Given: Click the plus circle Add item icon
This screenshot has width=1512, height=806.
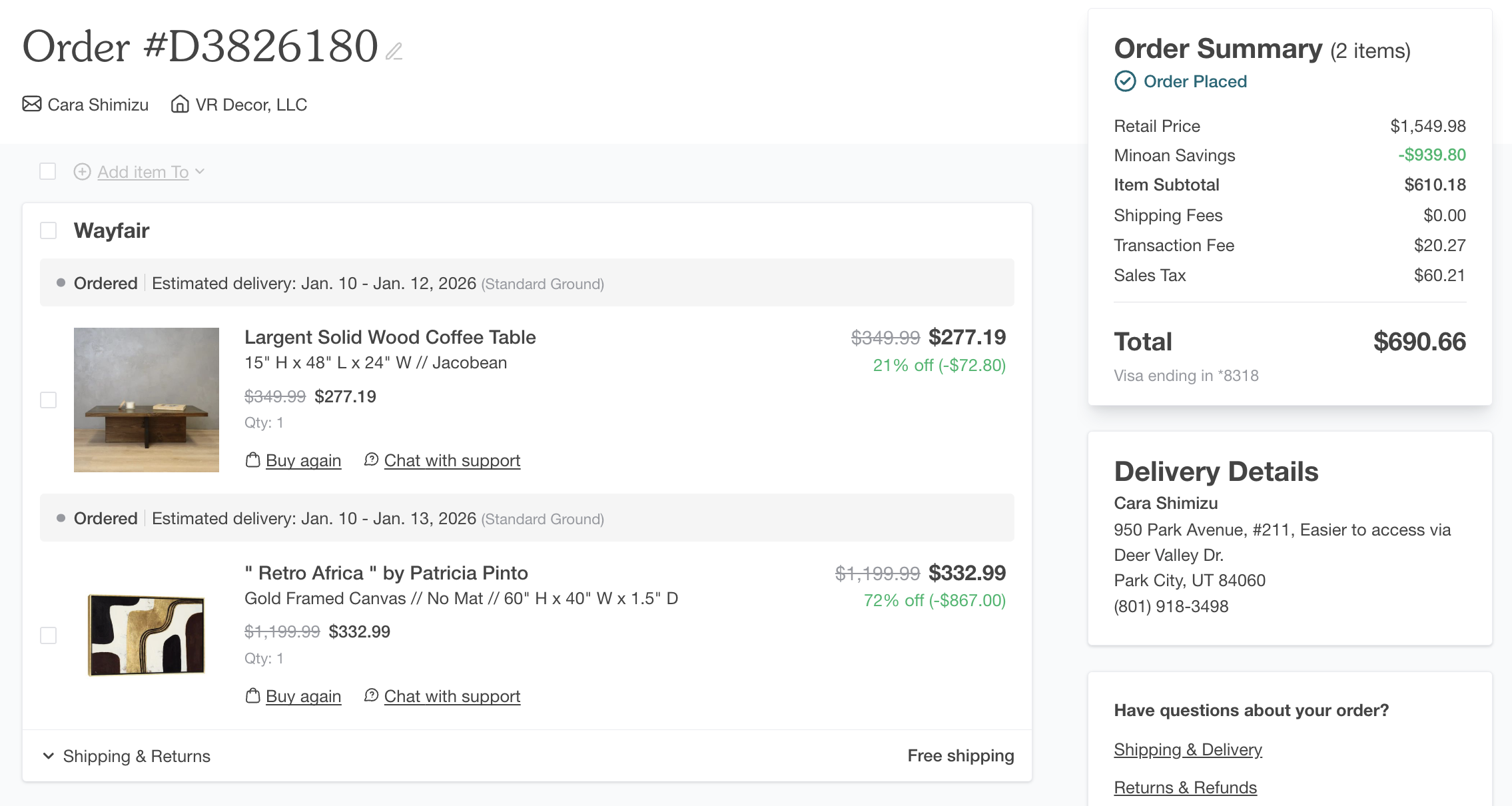Looking at the screenshot, I should tap(82, 172).
